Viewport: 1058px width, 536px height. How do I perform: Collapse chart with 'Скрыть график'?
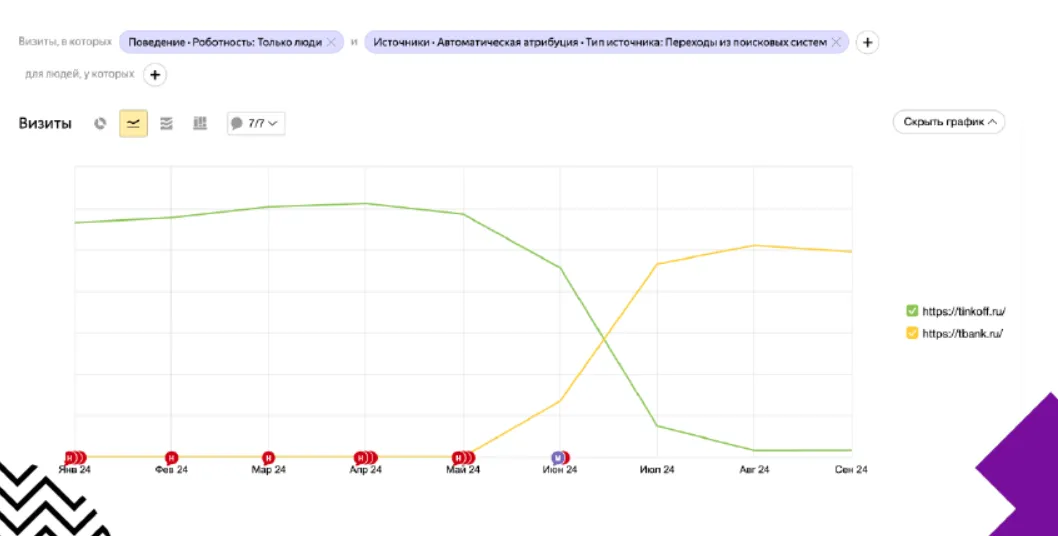point(949,122)
